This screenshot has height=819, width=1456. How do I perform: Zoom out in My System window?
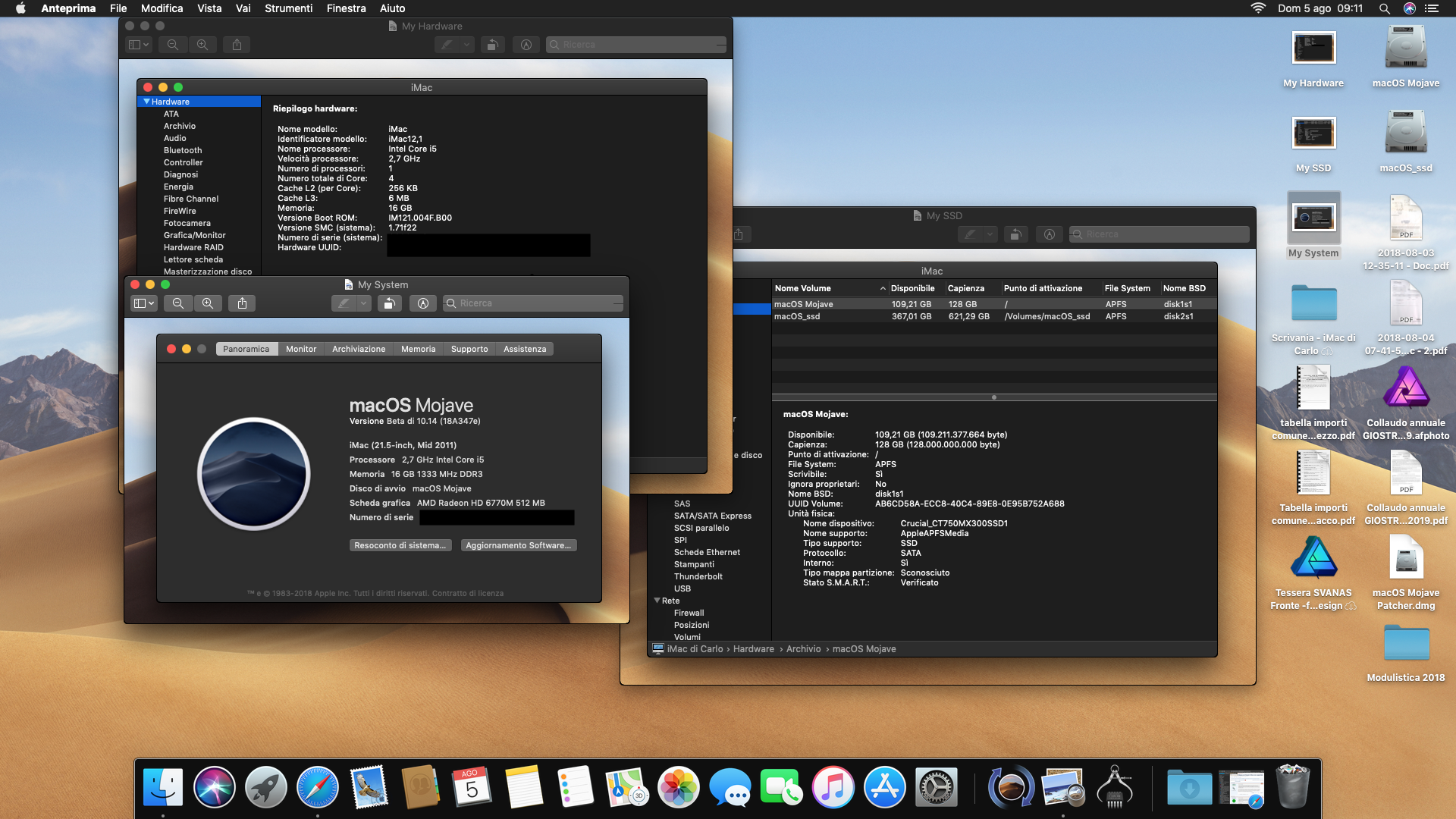[177, 303]
